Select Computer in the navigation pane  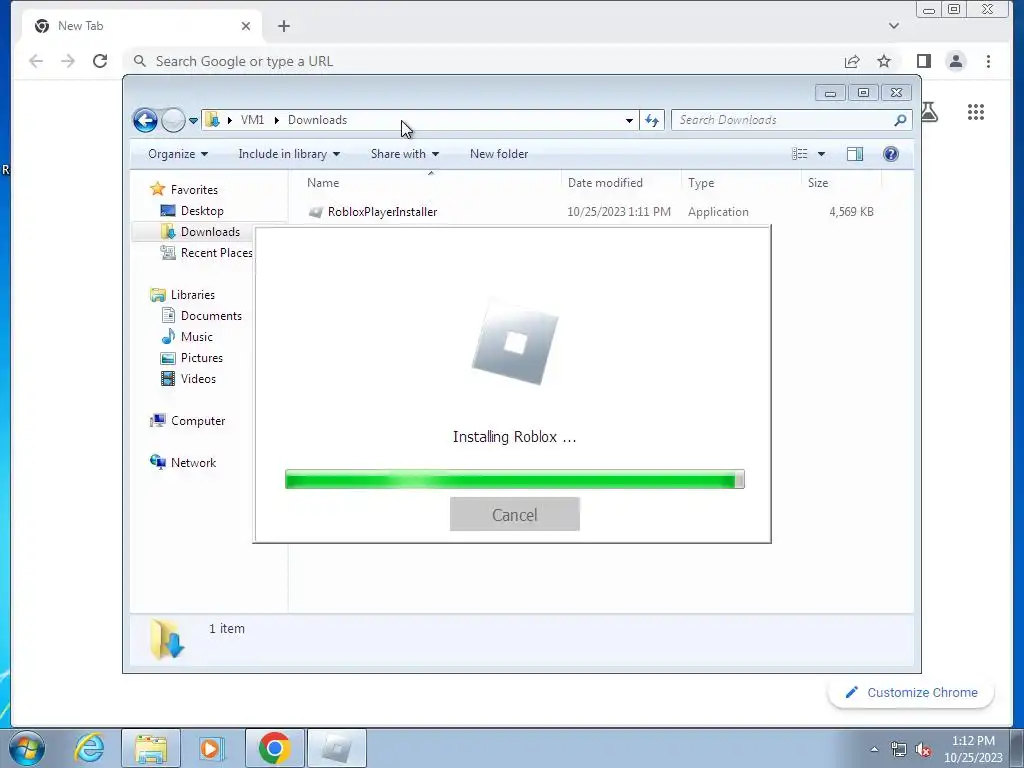(198, 421)
